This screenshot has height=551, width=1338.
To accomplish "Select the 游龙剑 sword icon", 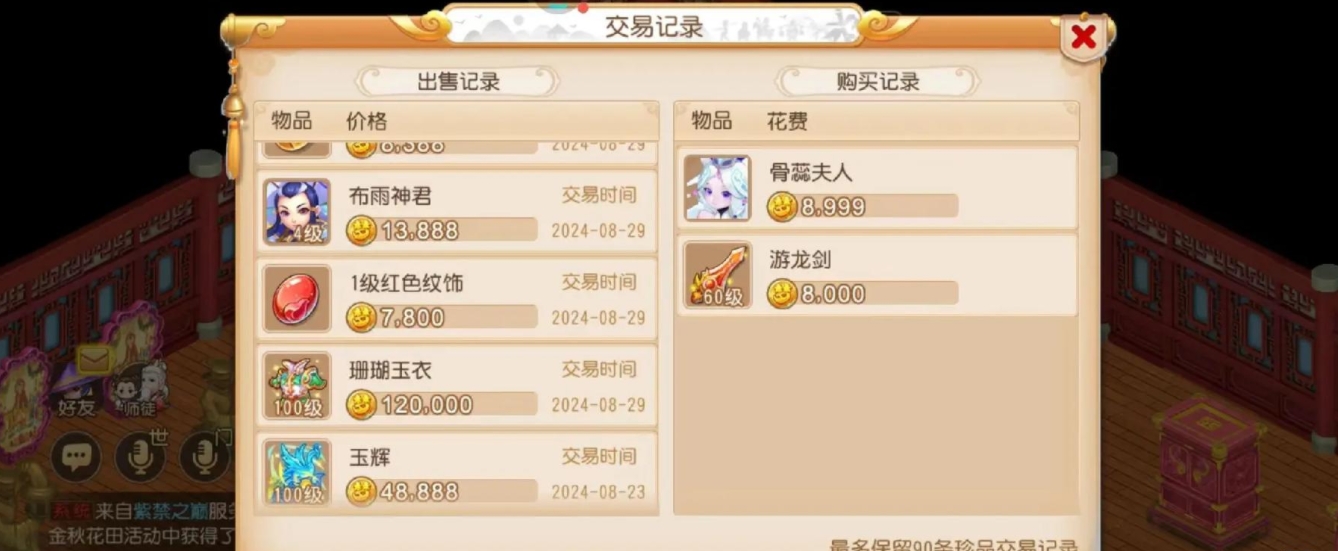I will tap(717, 275).
